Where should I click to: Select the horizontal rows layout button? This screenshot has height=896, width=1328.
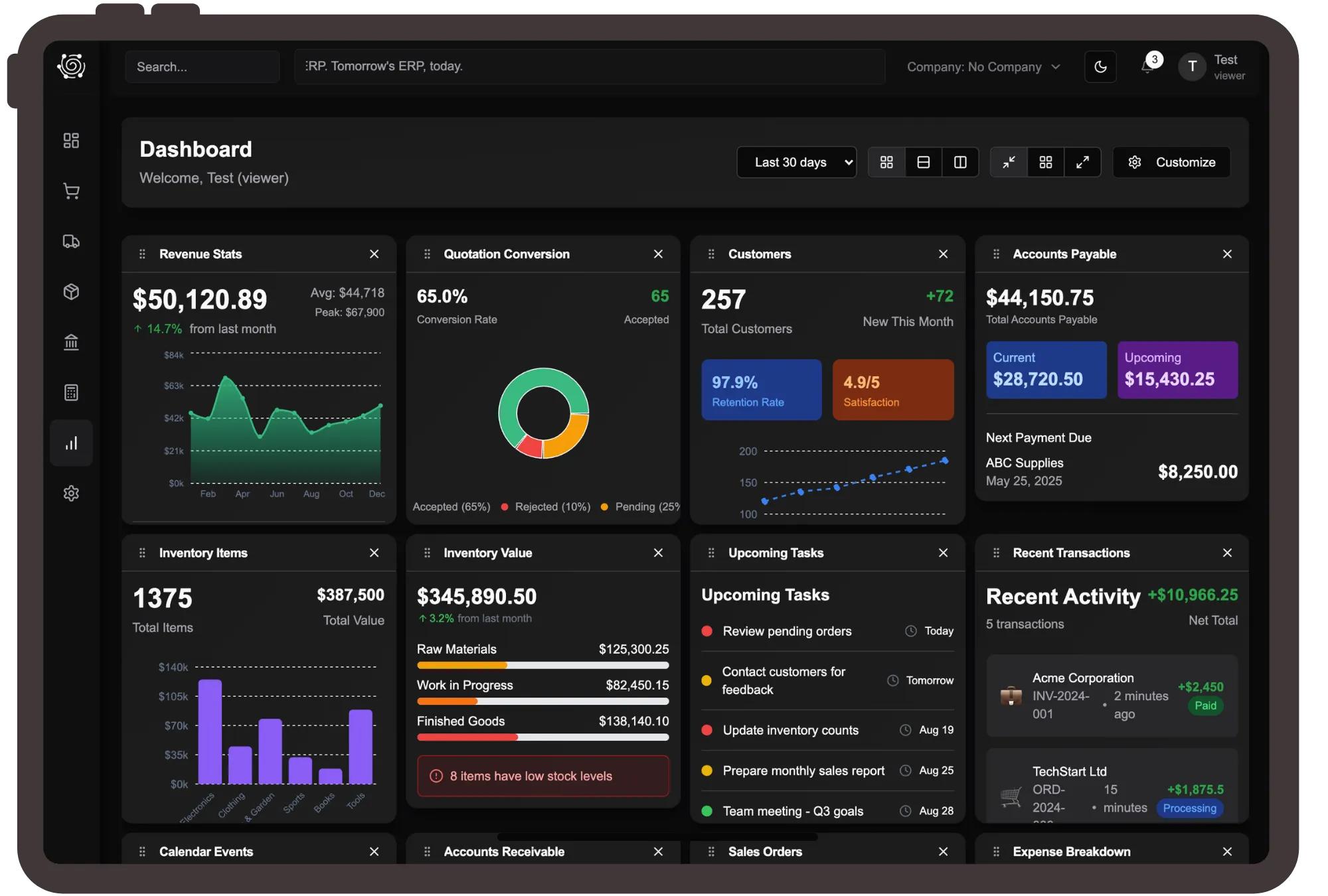(x=924, y=162)
